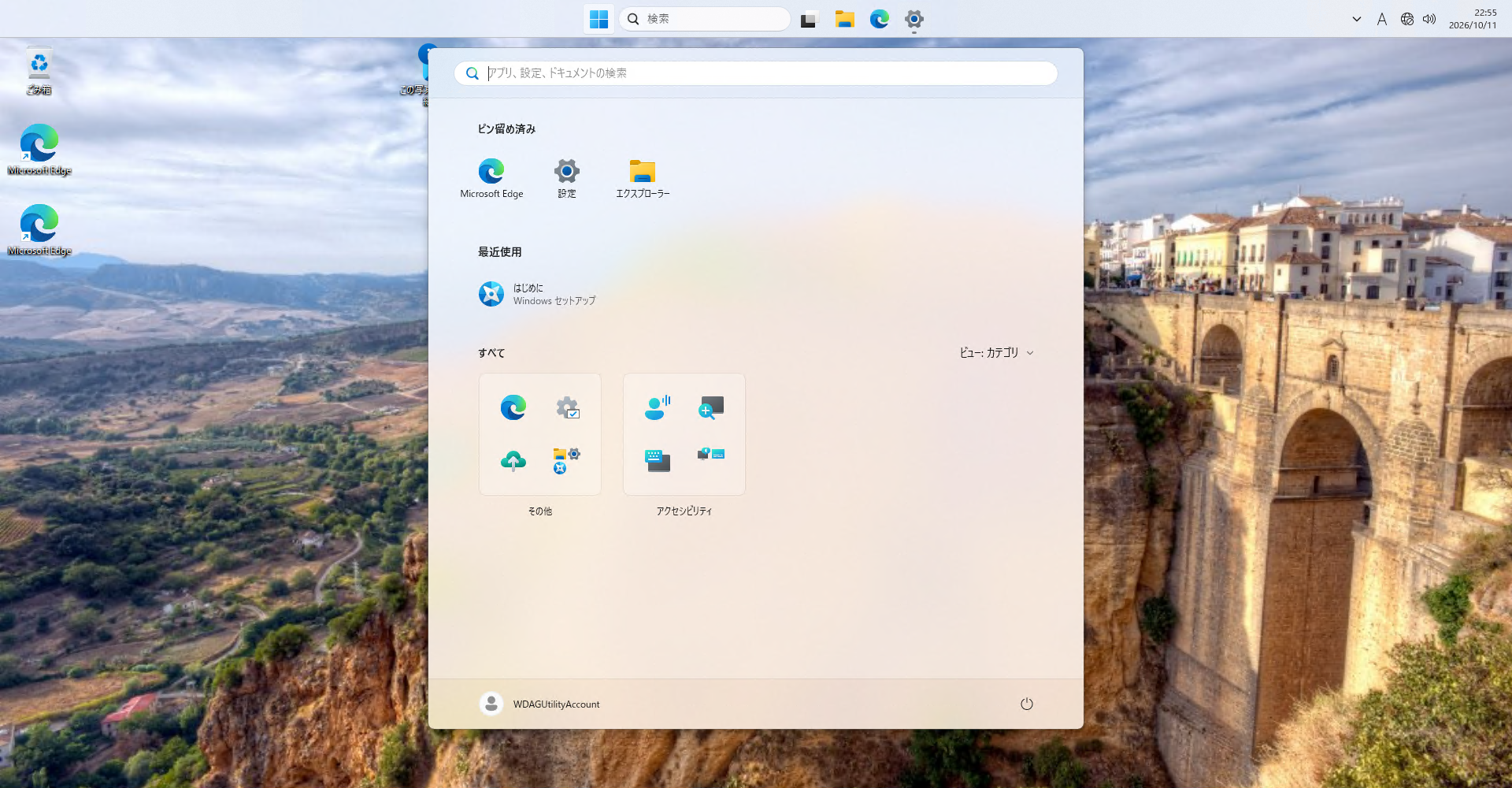Viewport: 1512px width, 788px height.
Task: Select ごみ箱 recycle bin on desktop
Action: [39, 71]
